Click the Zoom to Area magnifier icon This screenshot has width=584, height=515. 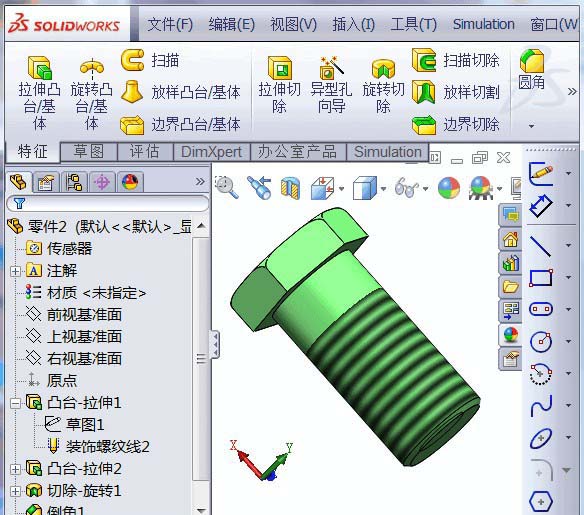coord(227,187)
